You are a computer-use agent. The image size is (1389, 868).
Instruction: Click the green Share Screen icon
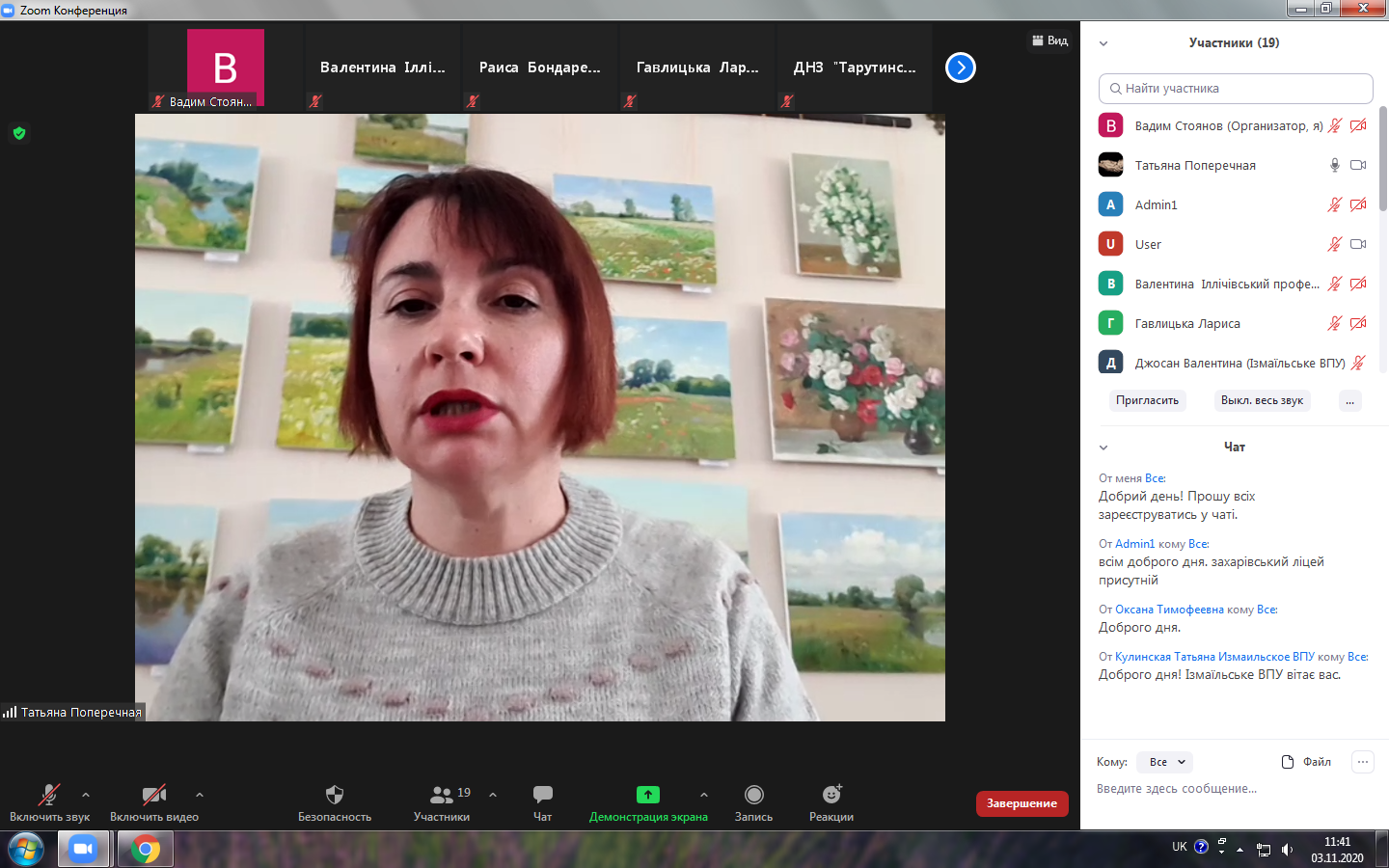tap(648, 795)
